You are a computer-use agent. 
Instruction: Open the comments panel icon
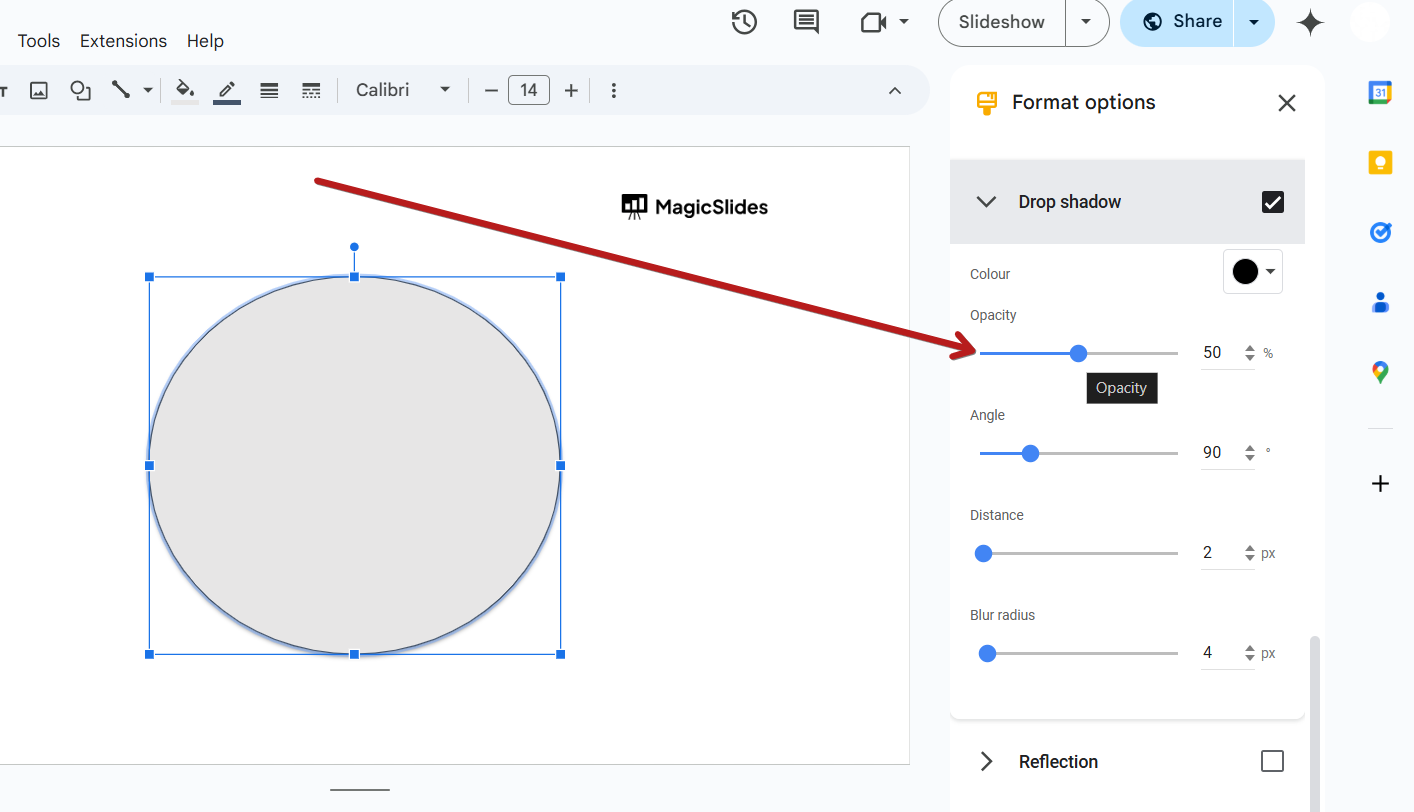tap(806, 22)
